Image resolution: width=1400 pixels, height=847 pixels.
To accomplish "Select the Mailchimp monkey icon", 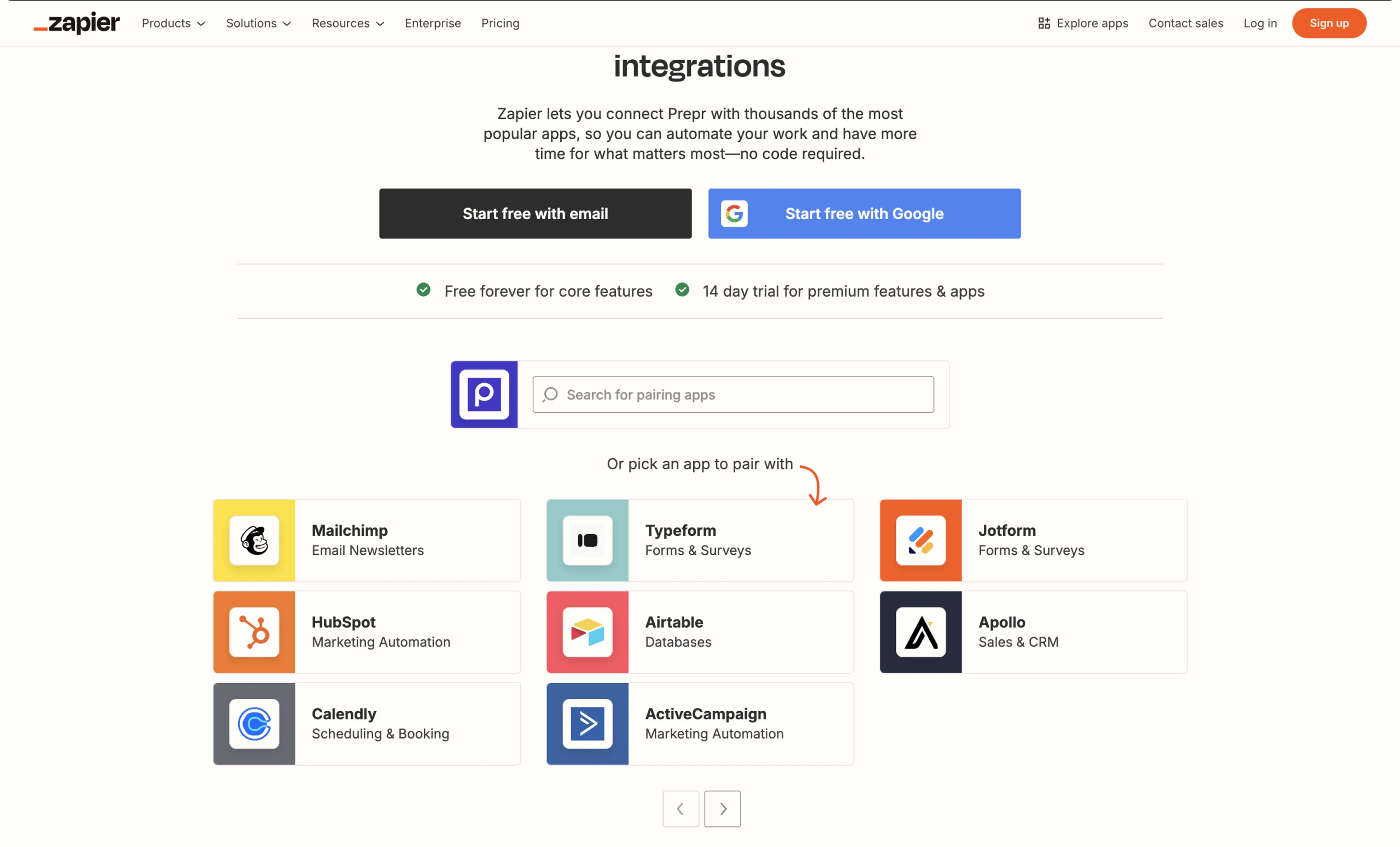I will point(254,541).
